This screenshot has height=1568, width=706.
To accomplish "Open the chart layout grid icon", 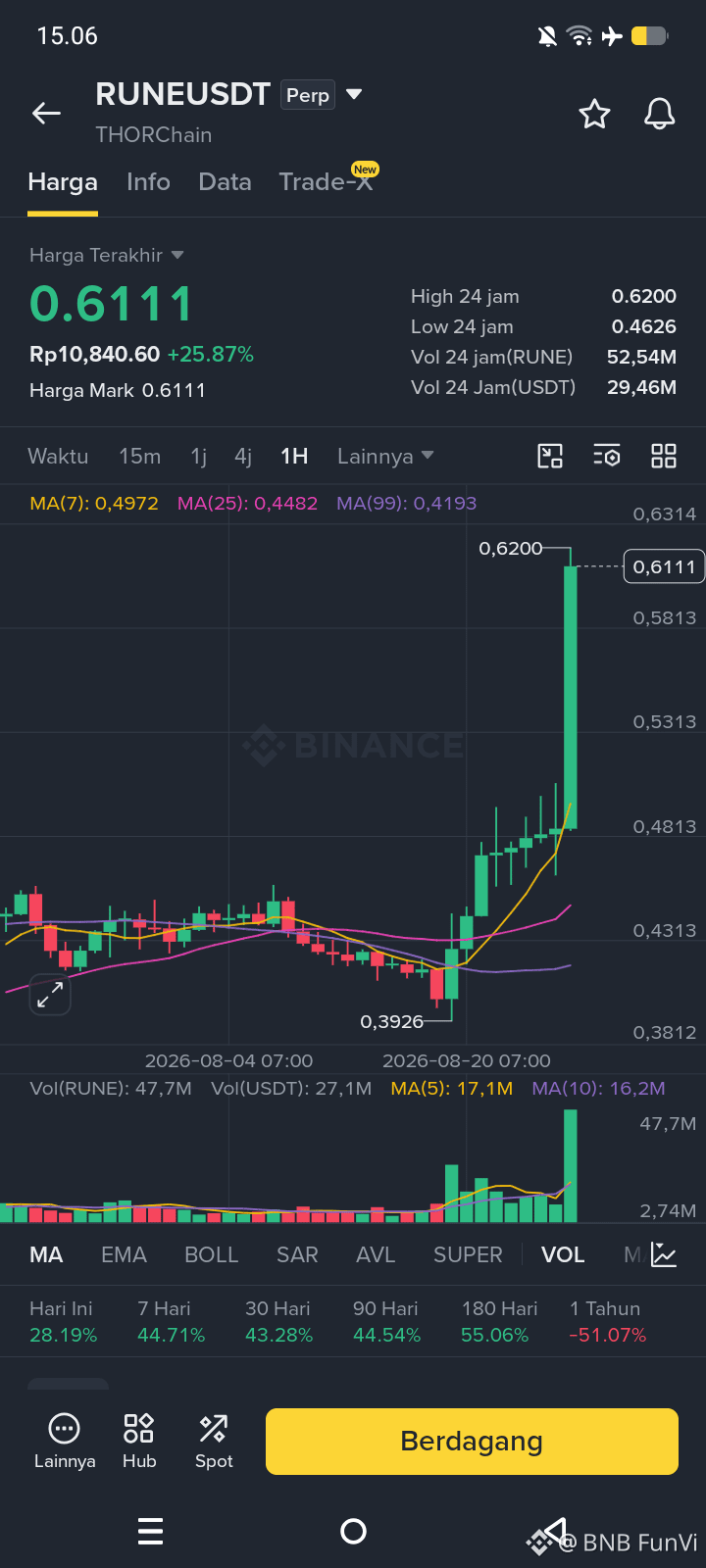I will pos(664,456).
